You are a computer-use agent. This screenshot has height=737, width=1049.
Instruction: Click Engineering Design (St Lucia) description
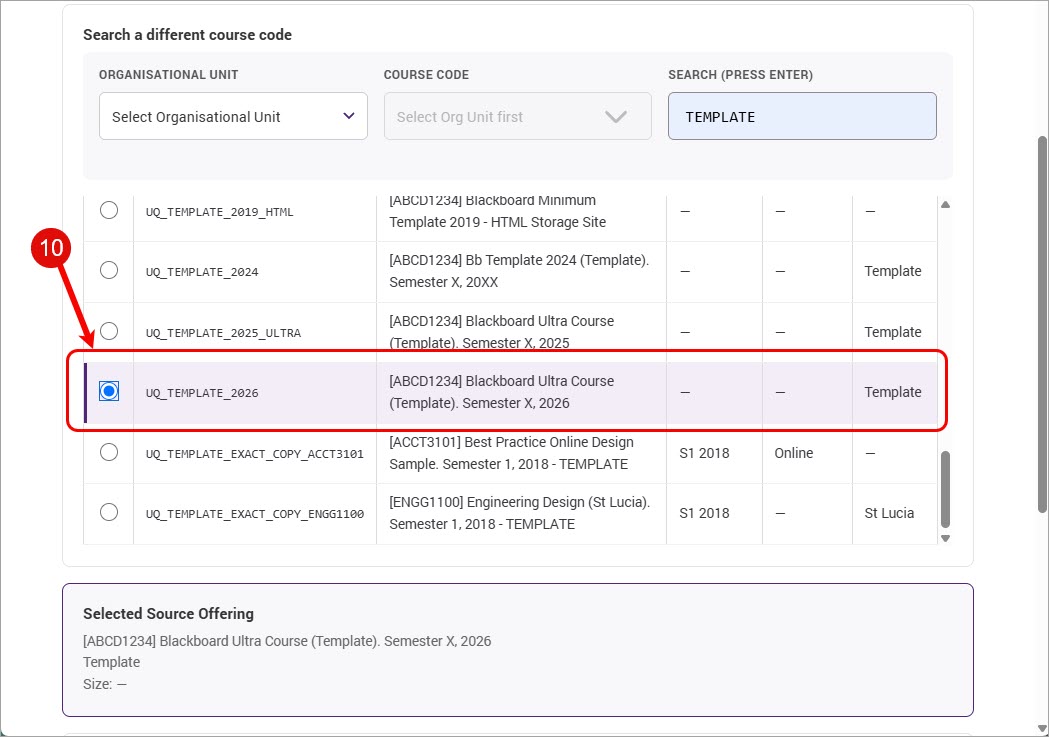[520, 513]
